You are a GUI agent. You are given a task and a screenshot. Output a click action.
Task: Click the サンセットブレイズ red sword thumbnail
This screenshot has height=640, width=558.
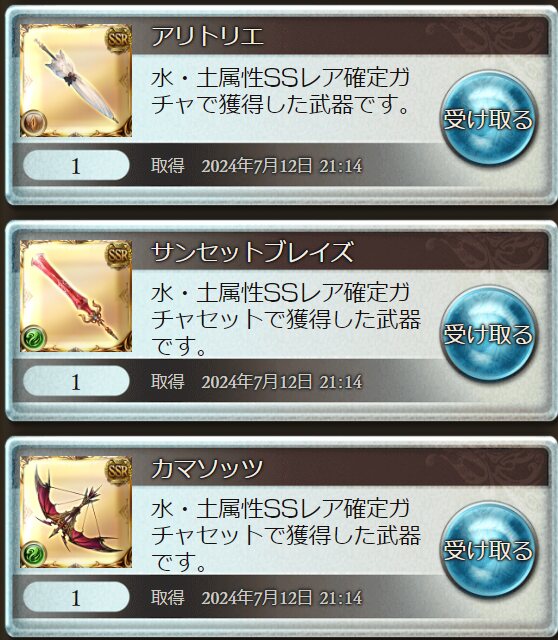(76, 296)
